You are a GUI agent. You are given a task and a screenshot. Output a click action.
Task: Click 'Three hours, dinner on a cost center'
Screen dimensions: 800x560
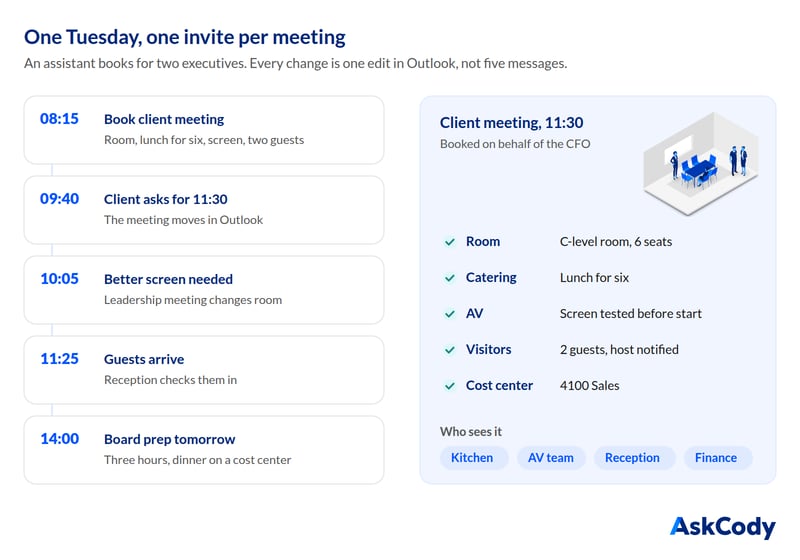point(197,461)
